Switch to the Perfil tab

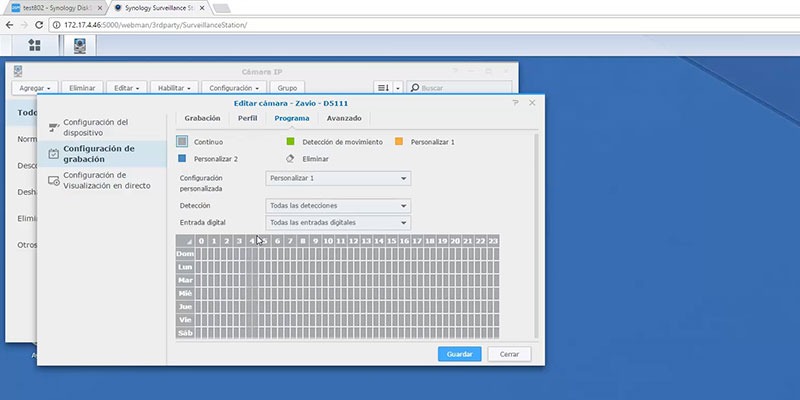(247, 118)
